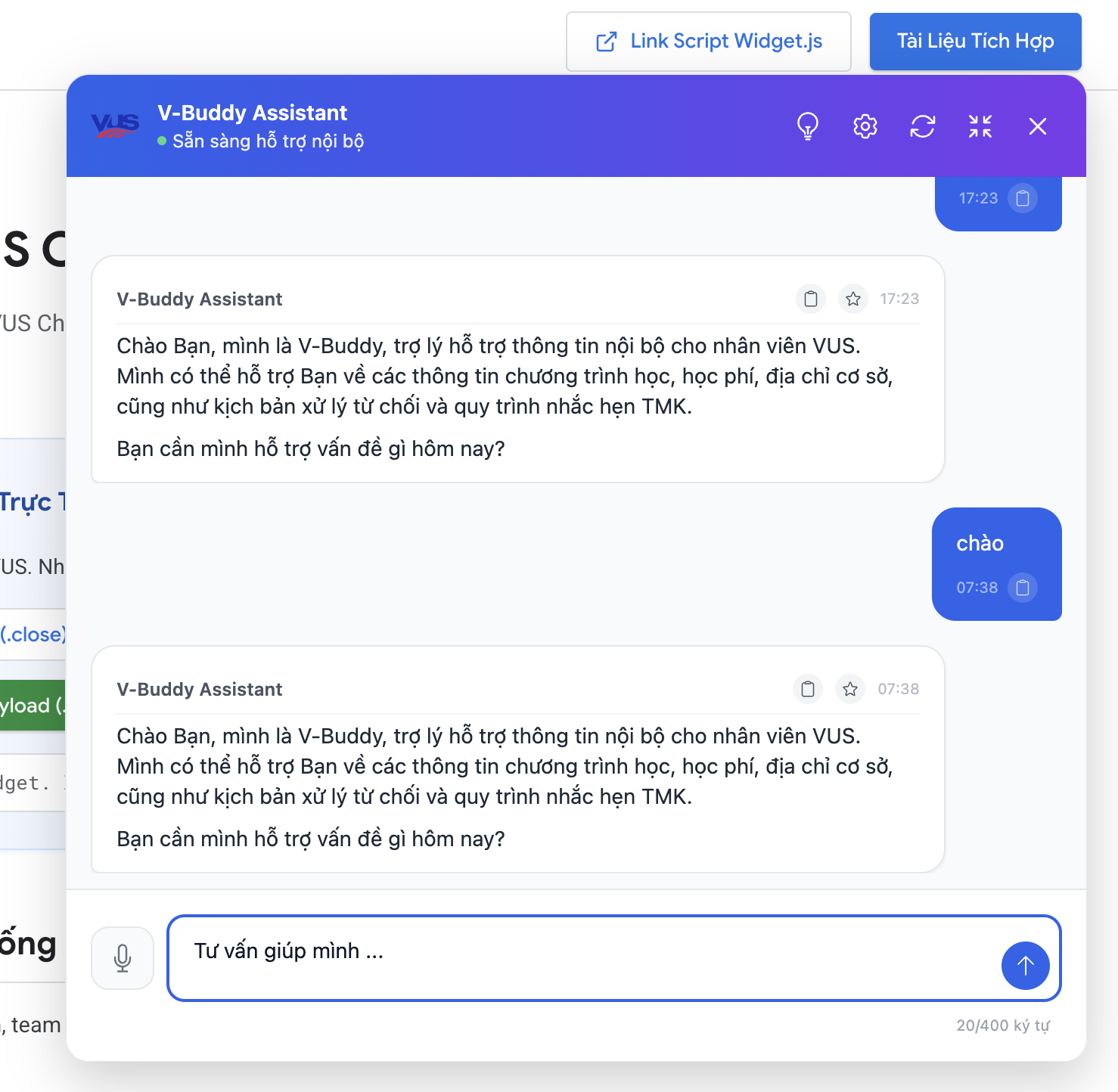
Task: Copy the 07:38 V-Buddy Assistant reply
Action: click(808, 689)
